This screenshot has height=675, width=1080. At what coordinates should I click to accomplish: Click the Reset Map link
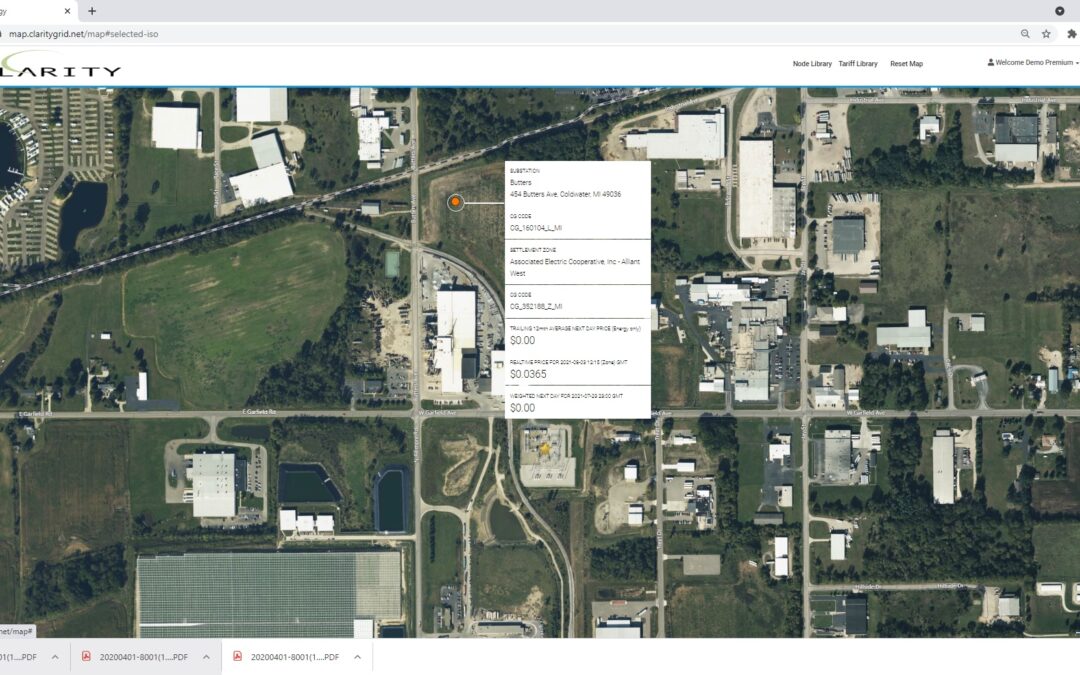[x=906, y=64]
